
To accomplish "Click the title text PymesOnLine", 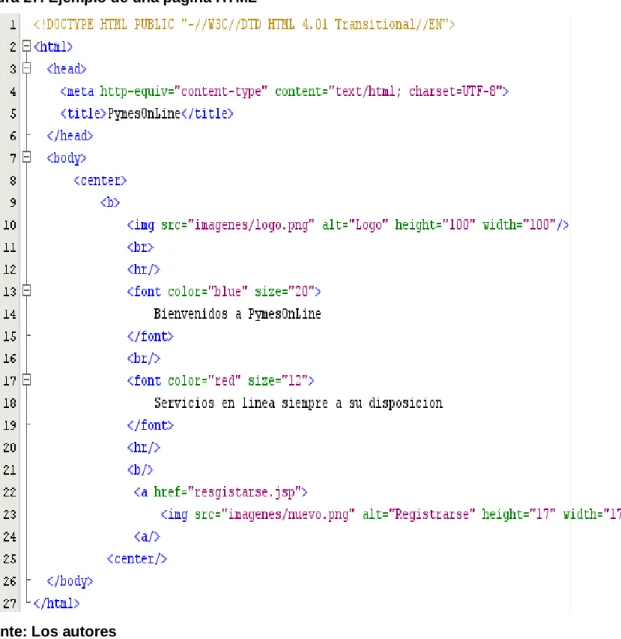I will click(144, 114).
